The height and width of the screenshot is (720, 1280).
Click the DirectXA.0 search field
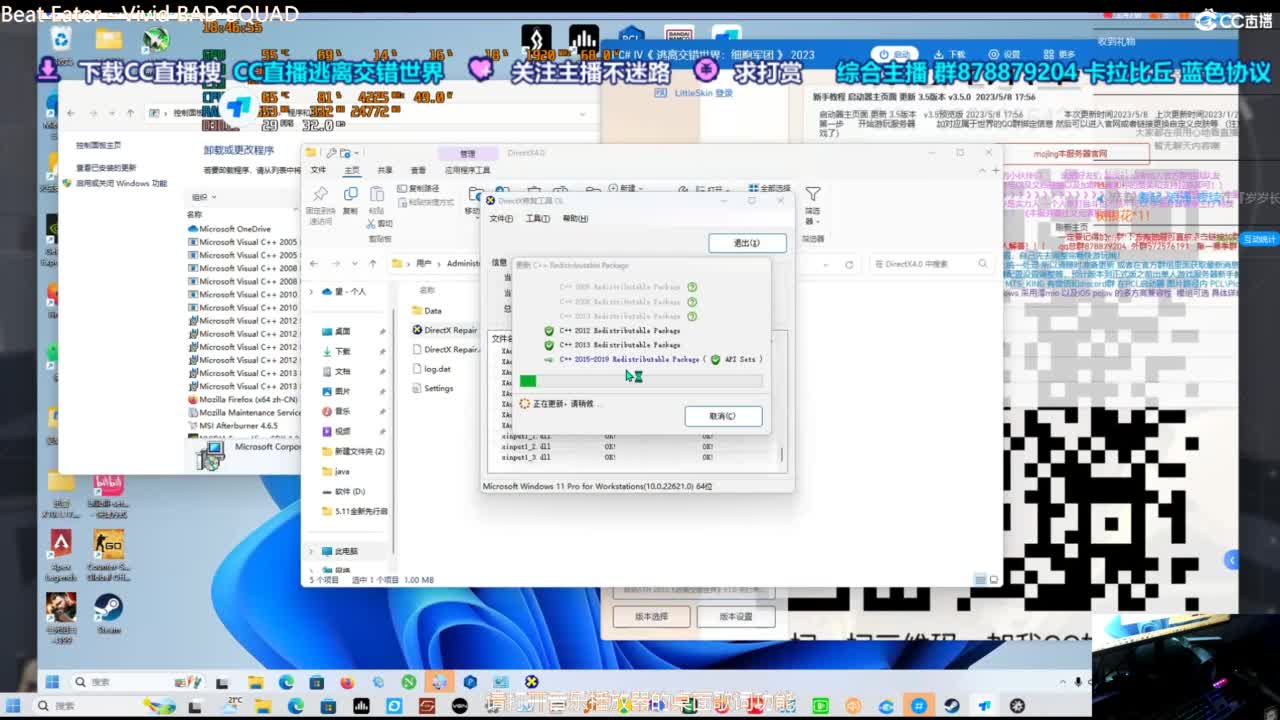point(930,264)
